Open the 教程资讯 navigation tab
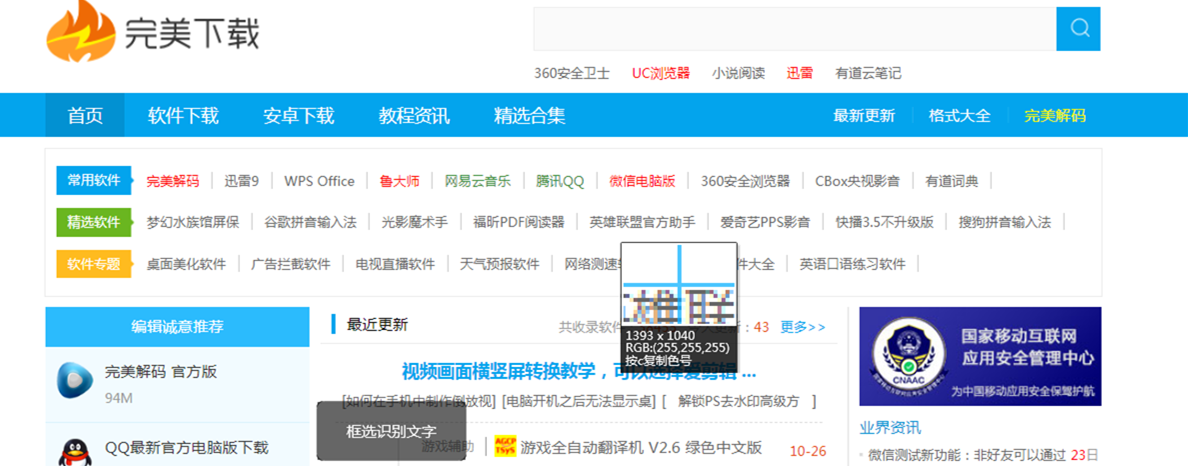Screen dimensions: 1188x466 [414, 116]
